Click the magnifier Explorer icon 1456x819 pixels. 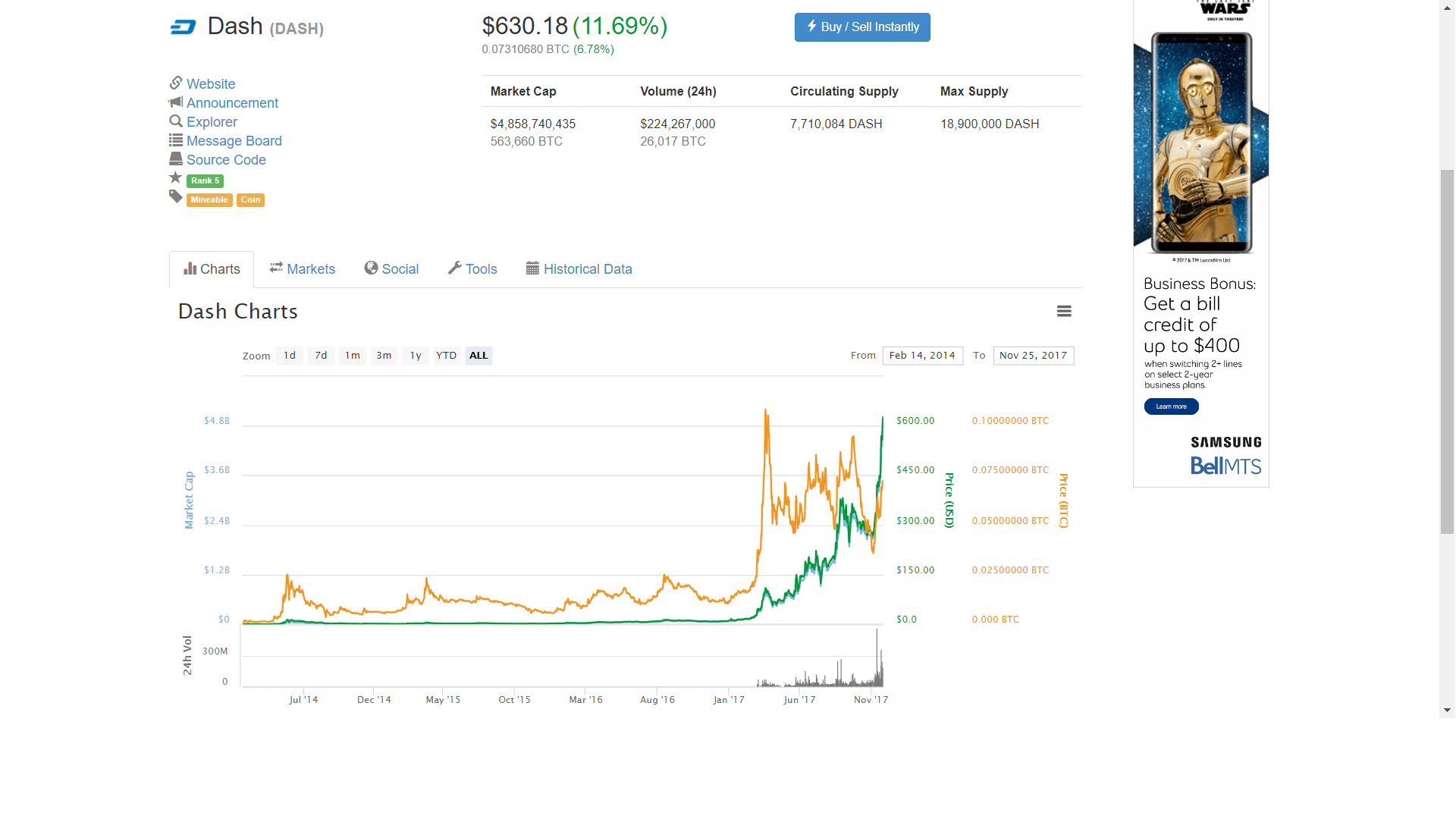tap(176, 121)
